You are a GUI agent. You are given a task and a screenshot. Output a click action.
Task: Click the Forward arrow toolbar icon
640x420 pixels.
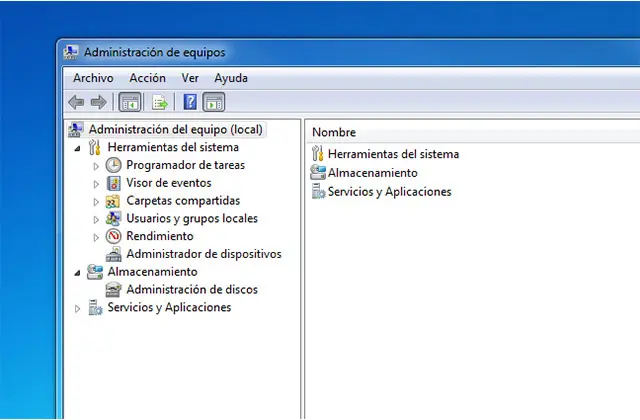(98, 102)
